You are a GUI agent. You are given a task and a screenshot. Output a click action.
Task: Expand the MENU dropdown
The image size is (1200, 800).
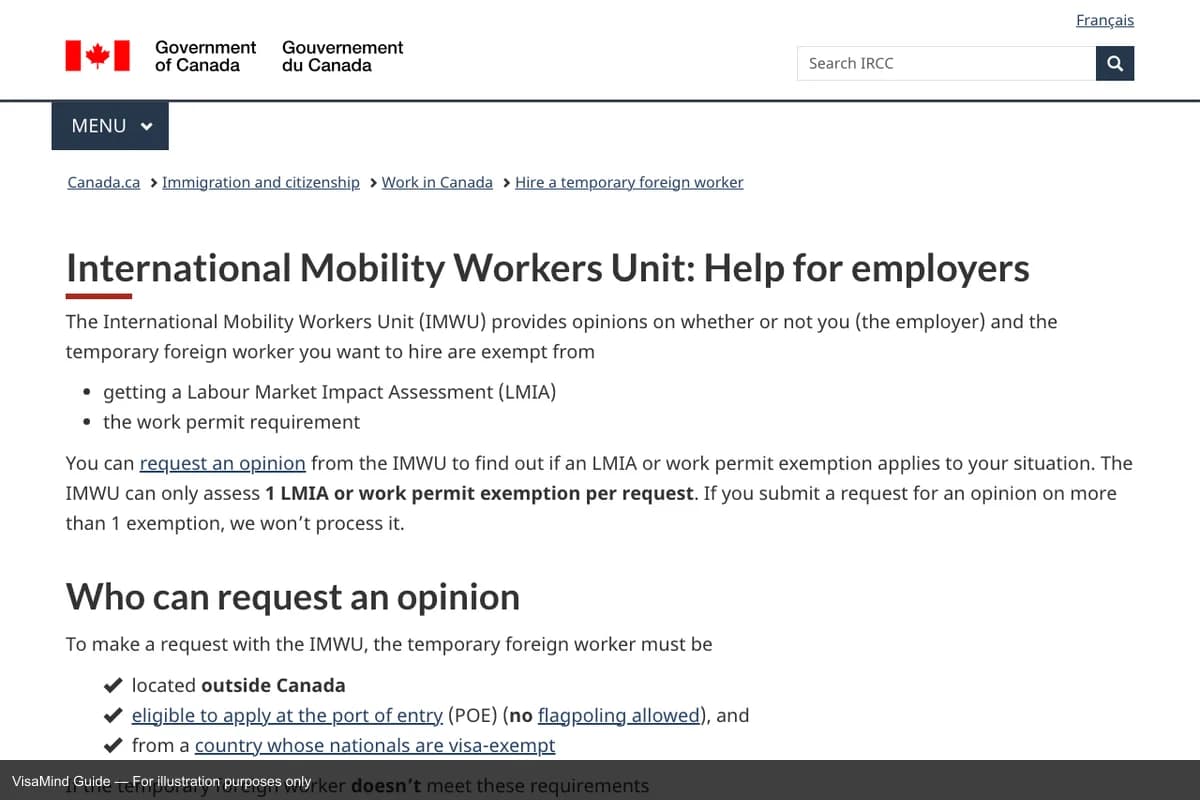[x=110, y=126]
